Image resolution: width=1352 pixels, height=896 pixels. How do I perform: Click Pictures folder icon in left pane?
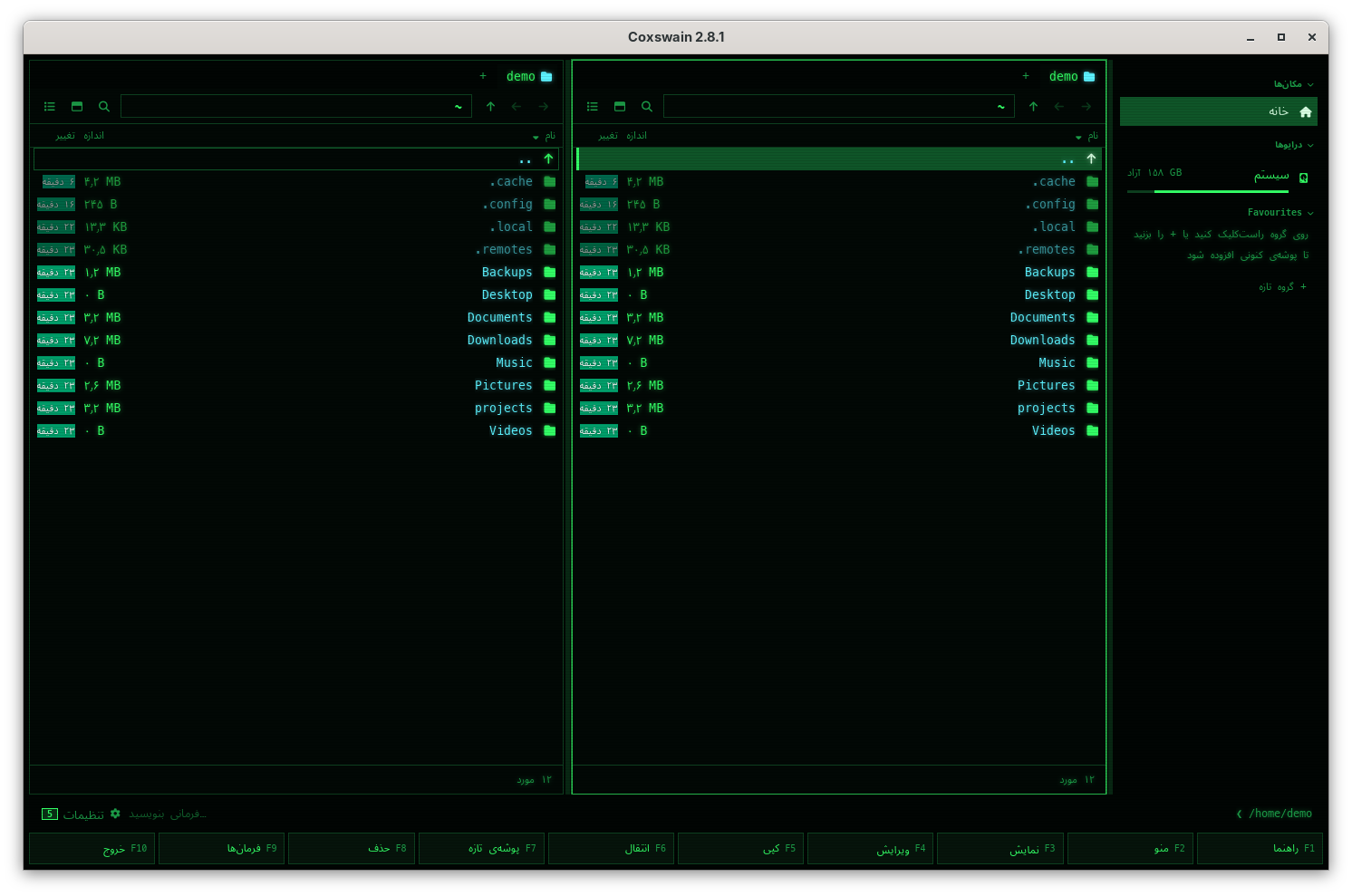549,385
